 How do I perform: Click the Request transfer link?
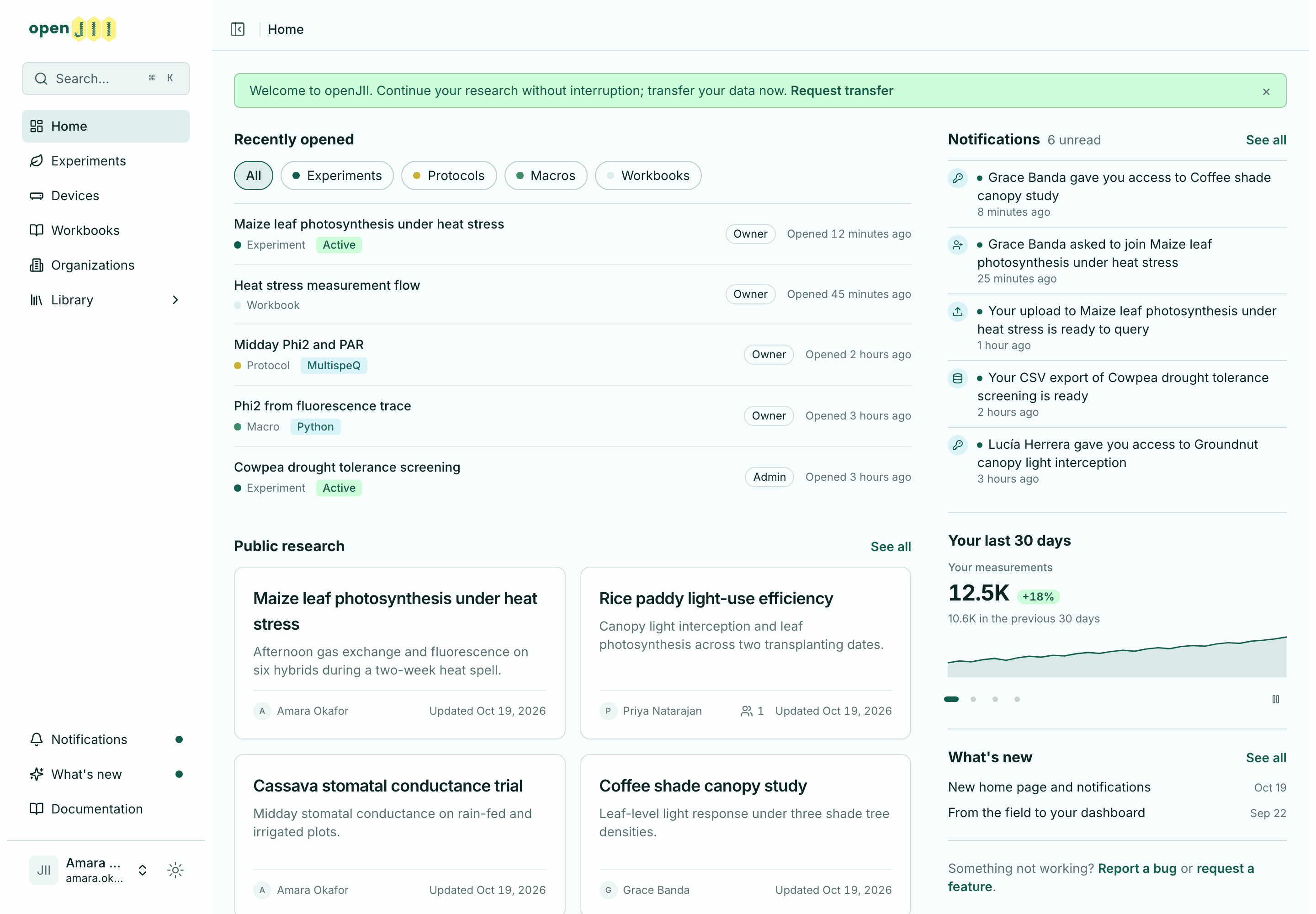tap(841, 90)
